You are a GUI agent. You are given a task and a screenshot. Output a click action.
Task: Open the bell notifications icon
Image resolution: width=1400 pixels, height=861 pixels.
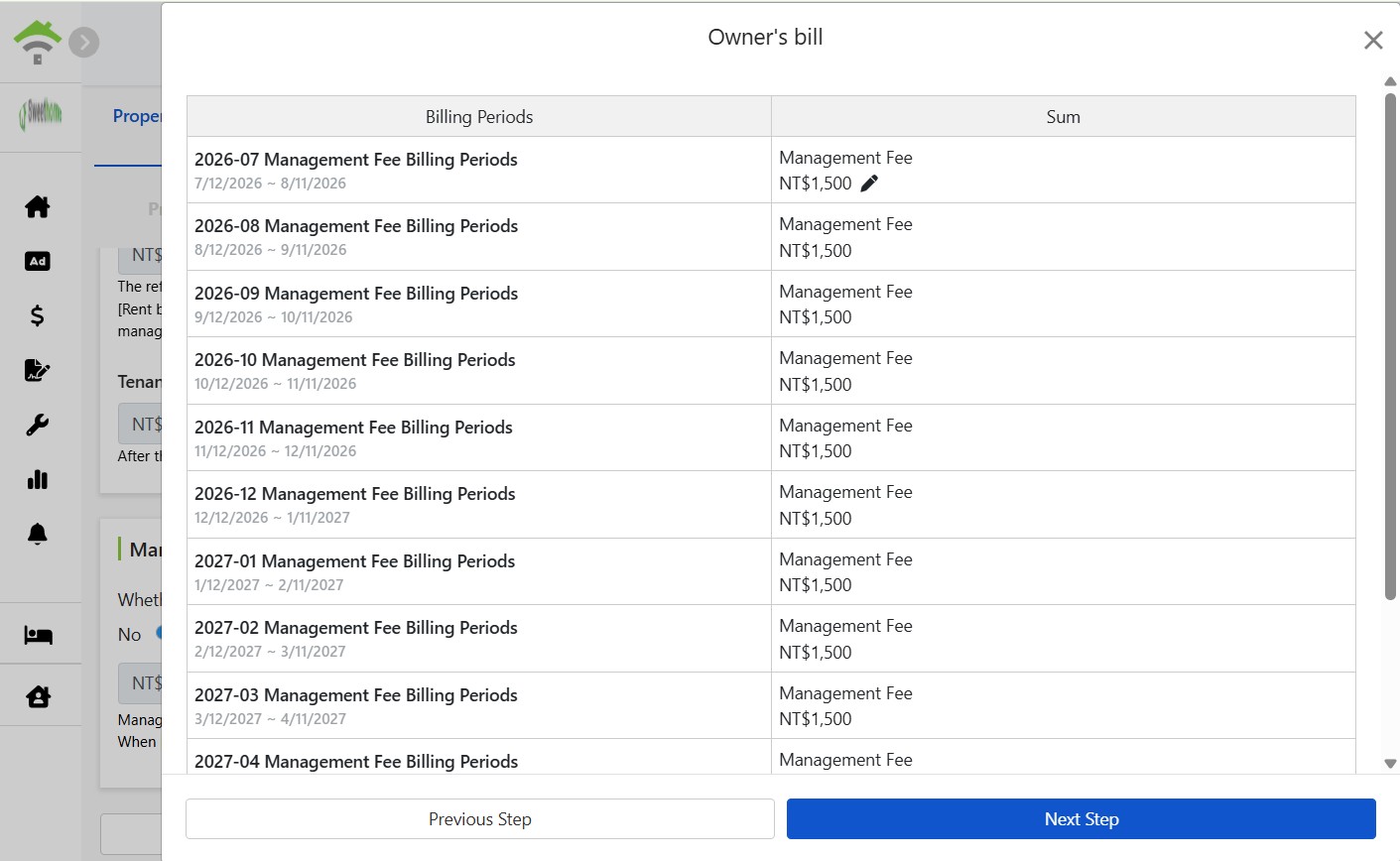click(38, 534)
